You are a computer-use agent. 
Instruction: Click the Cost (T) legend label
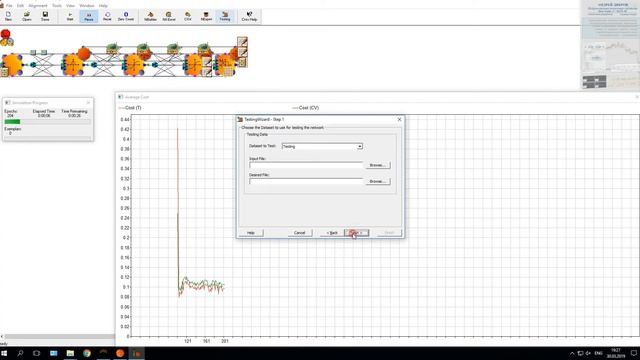pos(133,108)
